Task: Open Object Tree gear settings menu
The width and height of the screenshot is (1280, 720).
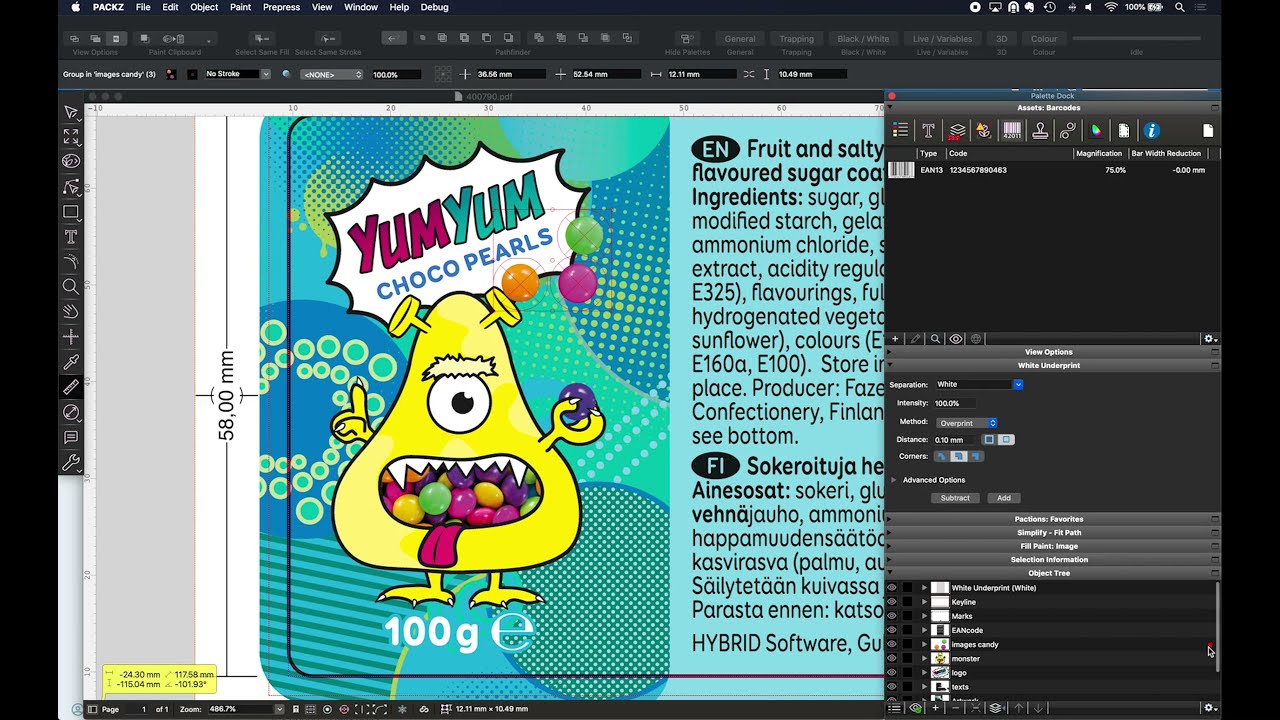Action: click(1210, 708)
